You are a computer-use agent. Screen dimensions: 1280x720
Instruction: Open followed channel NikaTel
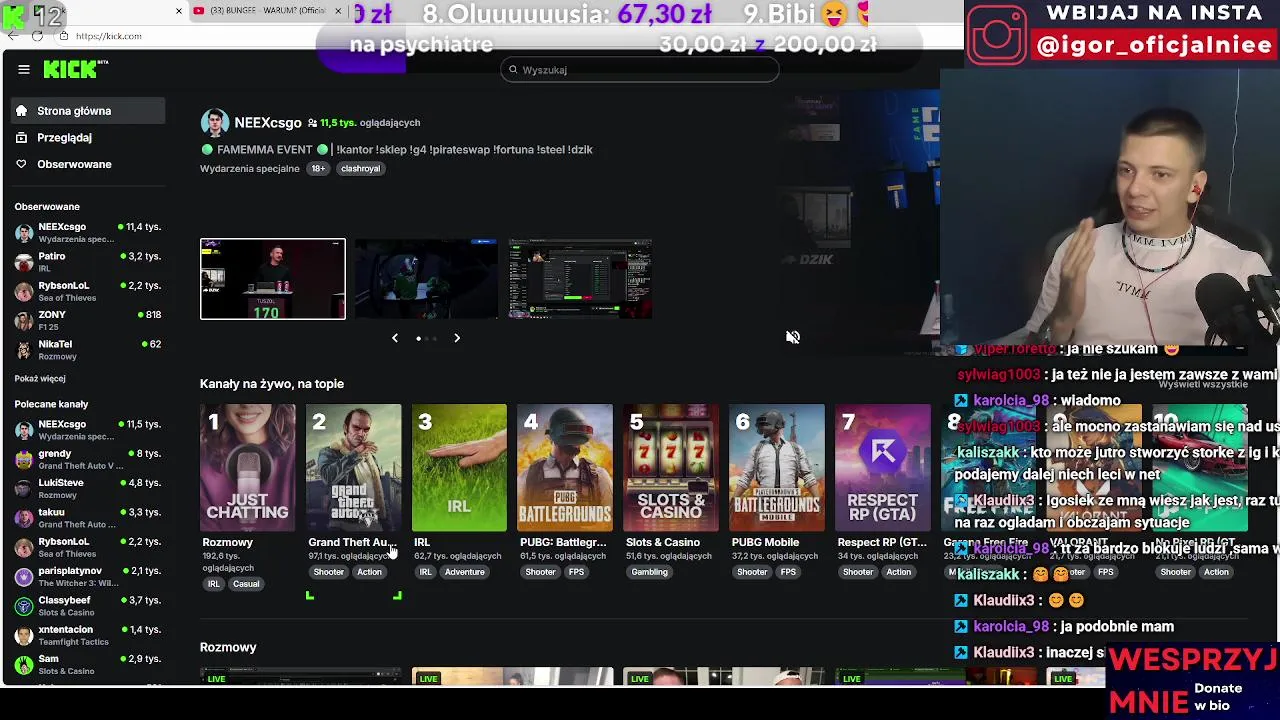[x=88, y=349]
